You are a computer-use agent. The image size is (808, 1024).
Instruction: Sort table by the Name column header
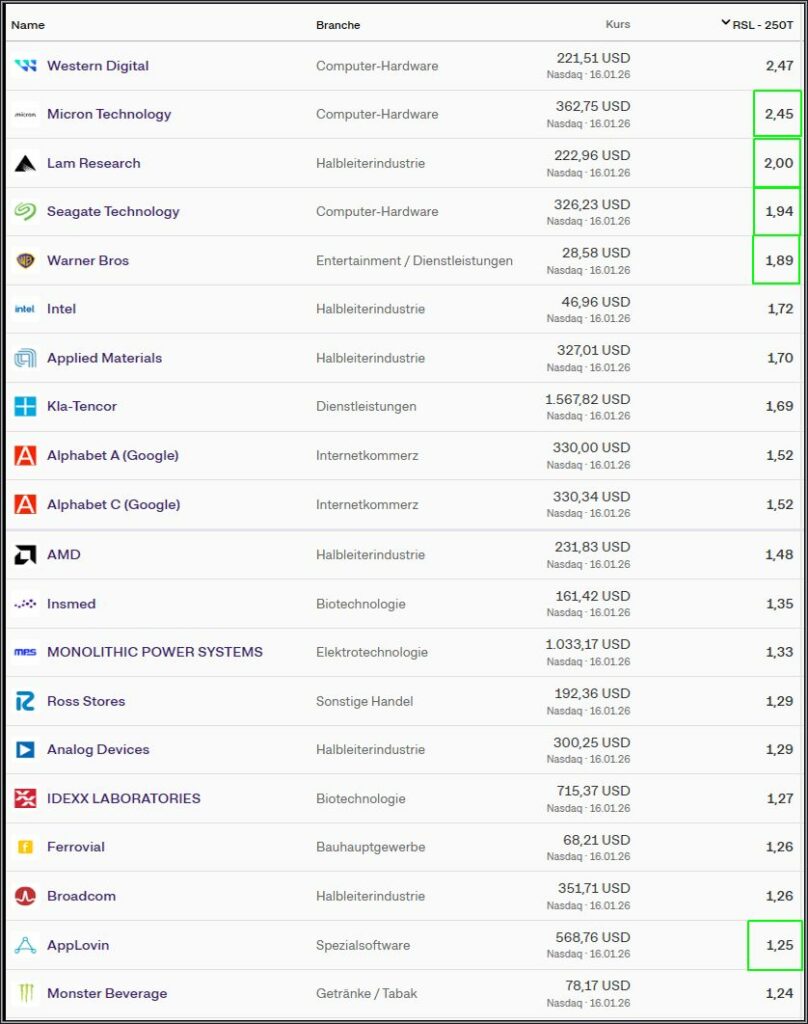pyautogui.click(x=28, y=25)
